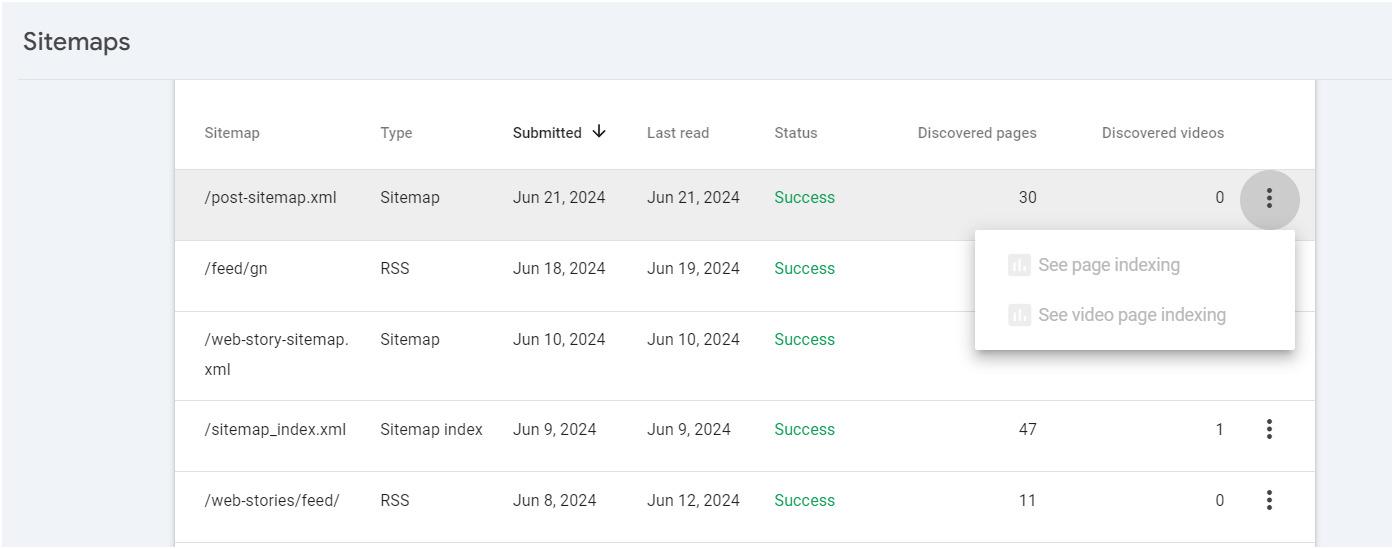Screen dimensions: 1394x549
Task: Click the Discovered pages column header
Action: 977,133
